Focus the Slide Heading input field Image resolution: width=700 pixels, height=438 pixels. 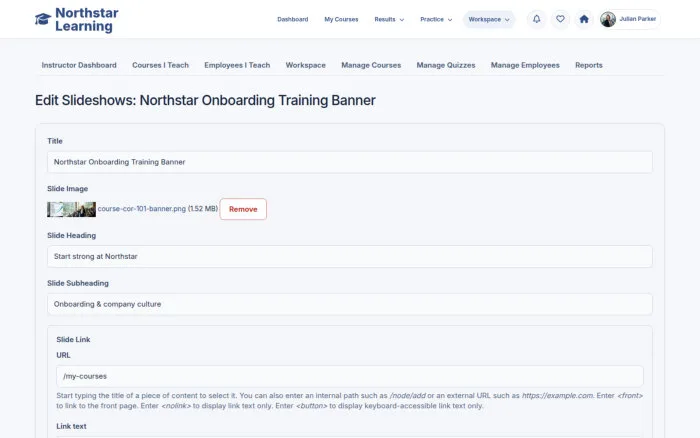click(350, 256)
